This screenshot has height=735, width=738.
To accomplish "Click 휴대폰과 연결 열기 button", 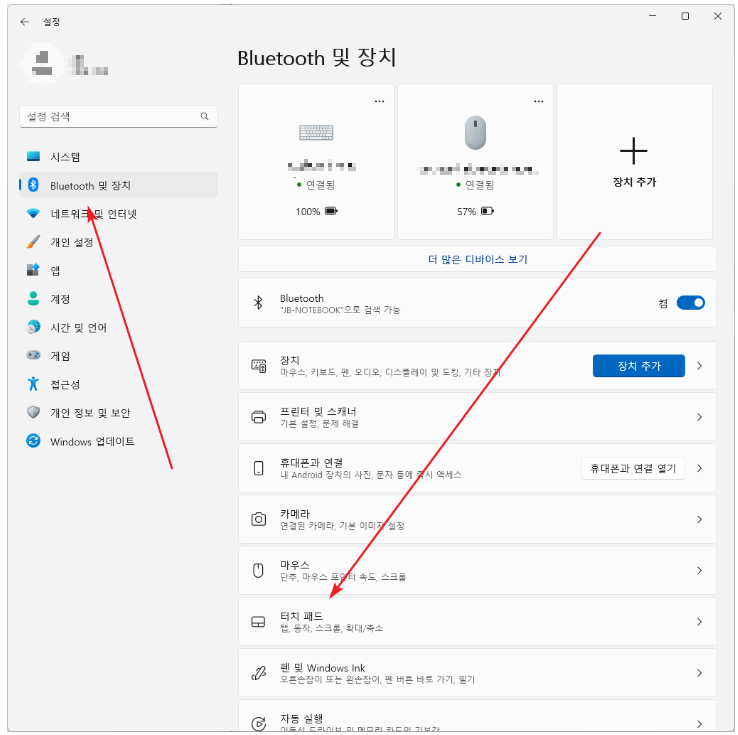I will coord(633,468).
